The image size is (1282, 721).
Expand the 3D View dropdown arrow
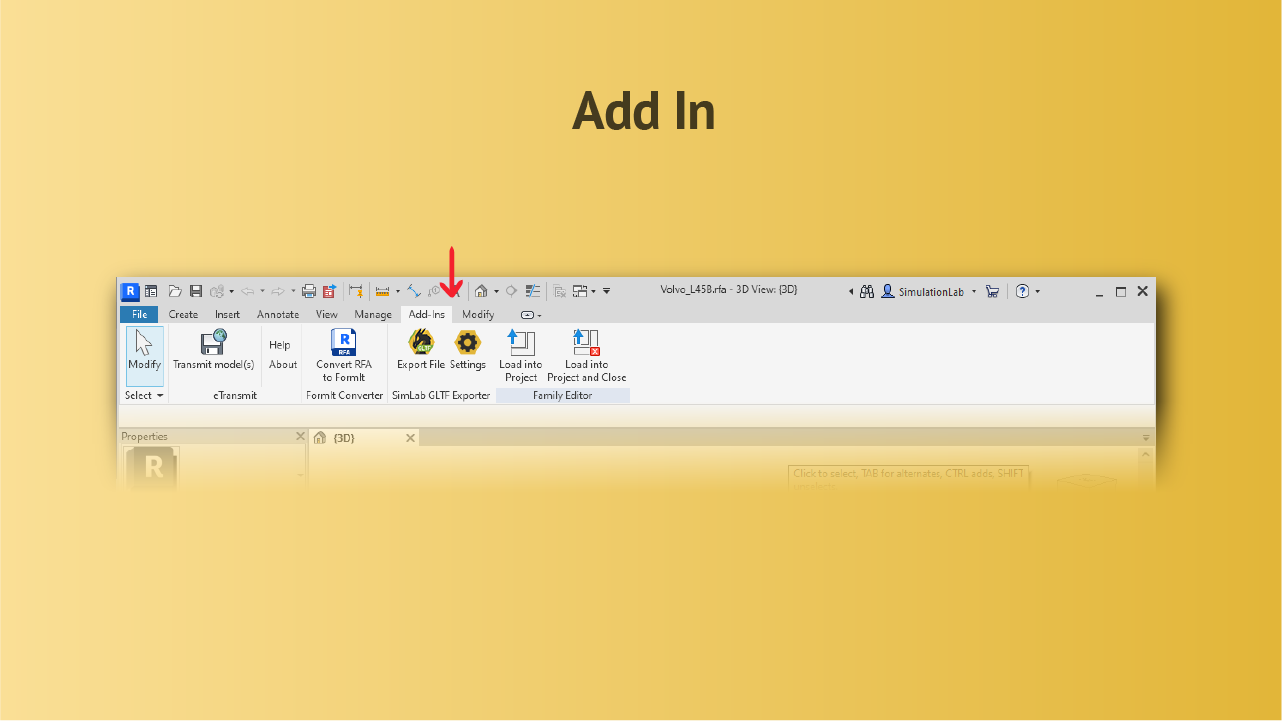(x=496, y=291)
